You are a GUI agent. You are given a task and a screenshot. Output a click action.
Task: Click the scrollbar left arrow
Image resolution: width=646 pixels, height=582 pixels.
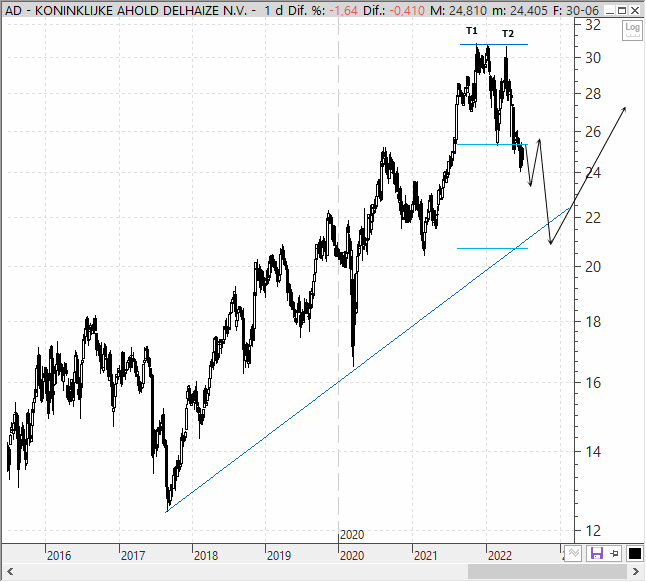pyautogui.click(x=10, y=572)
